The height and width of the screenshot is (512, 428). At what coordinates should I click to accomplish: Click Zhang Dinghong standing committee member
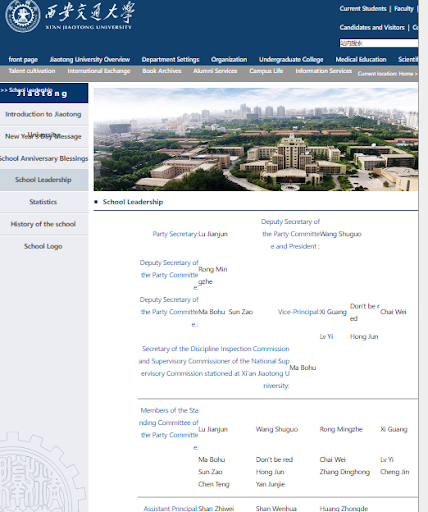click(345, 472)
